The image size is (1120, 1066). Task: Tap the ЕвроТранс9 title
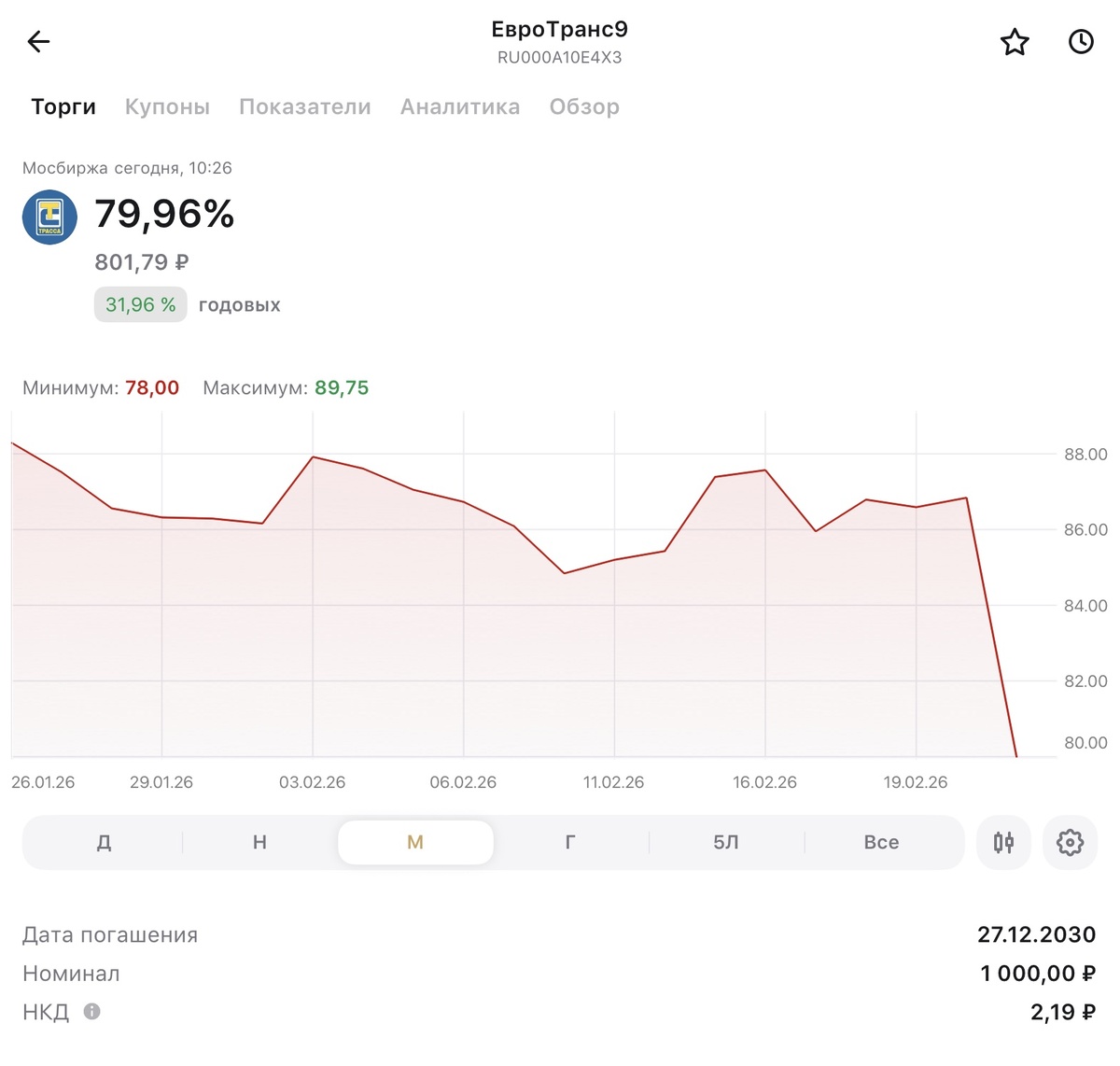point(559,30)
